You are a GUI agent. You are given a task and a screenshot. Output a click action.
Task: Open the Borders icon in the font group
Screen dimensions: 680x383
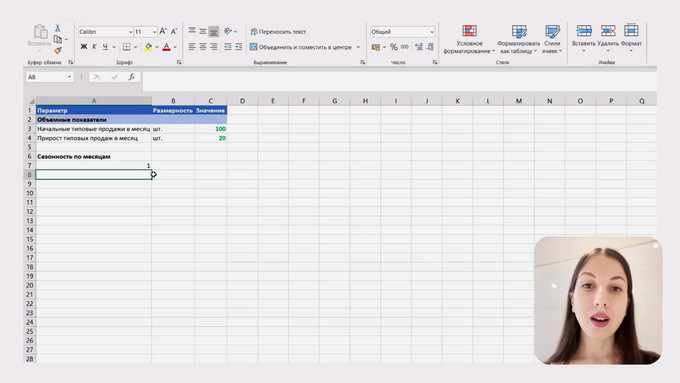(126, 47)
